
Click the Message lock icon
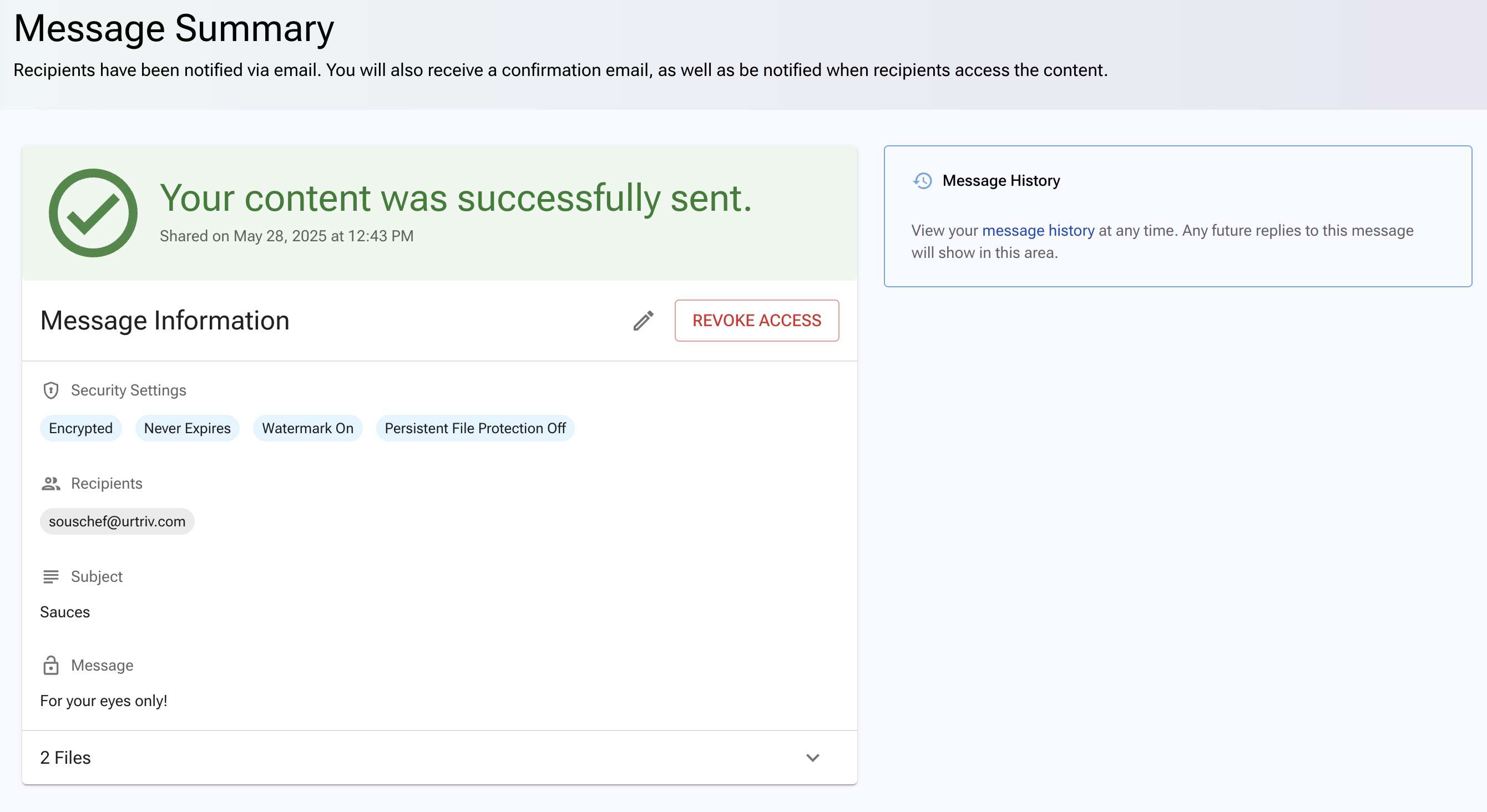51,665
